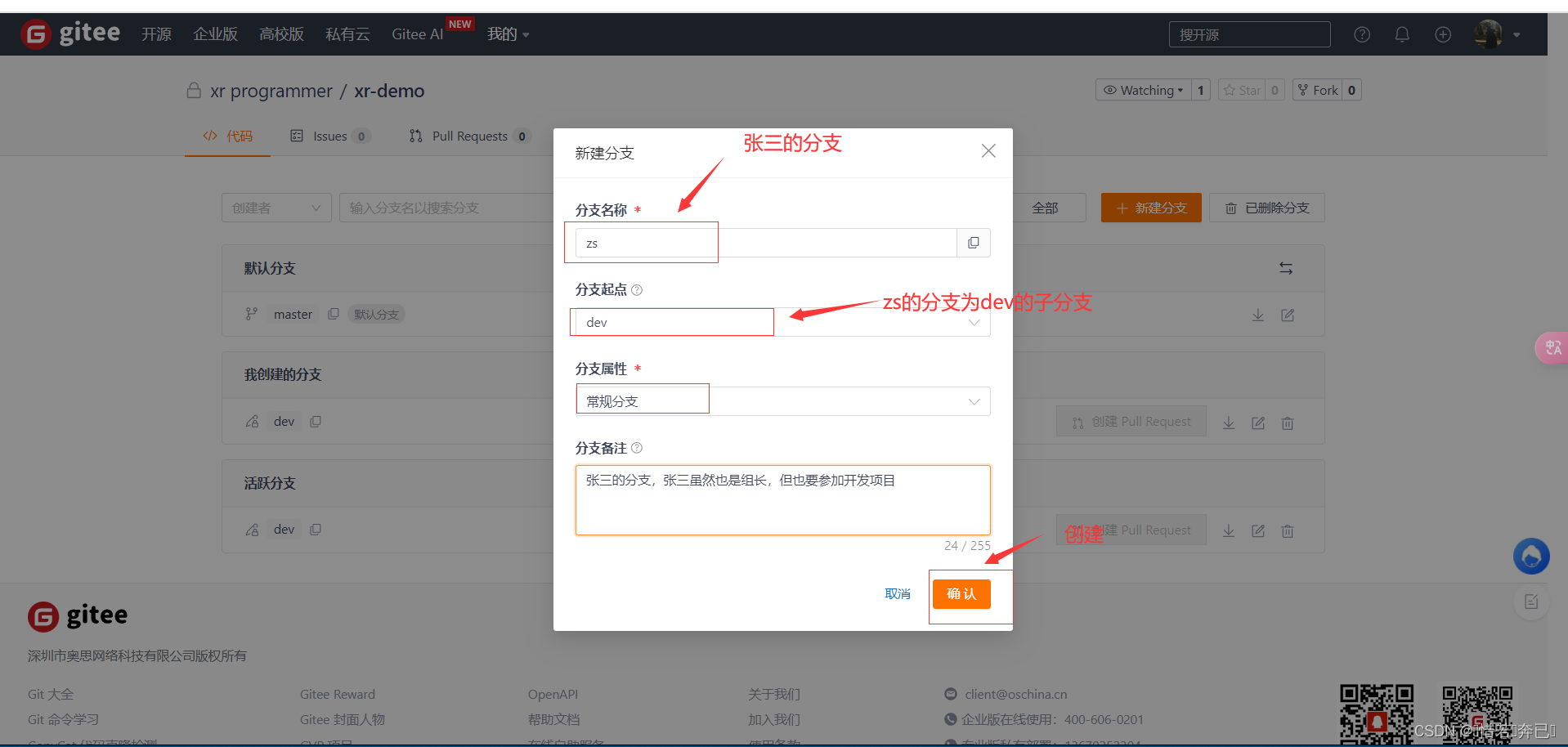Image resolution: width=1568 pixels, height=747 pixels.
Task: Download the master branch
Action: [x=1258, y=315]
